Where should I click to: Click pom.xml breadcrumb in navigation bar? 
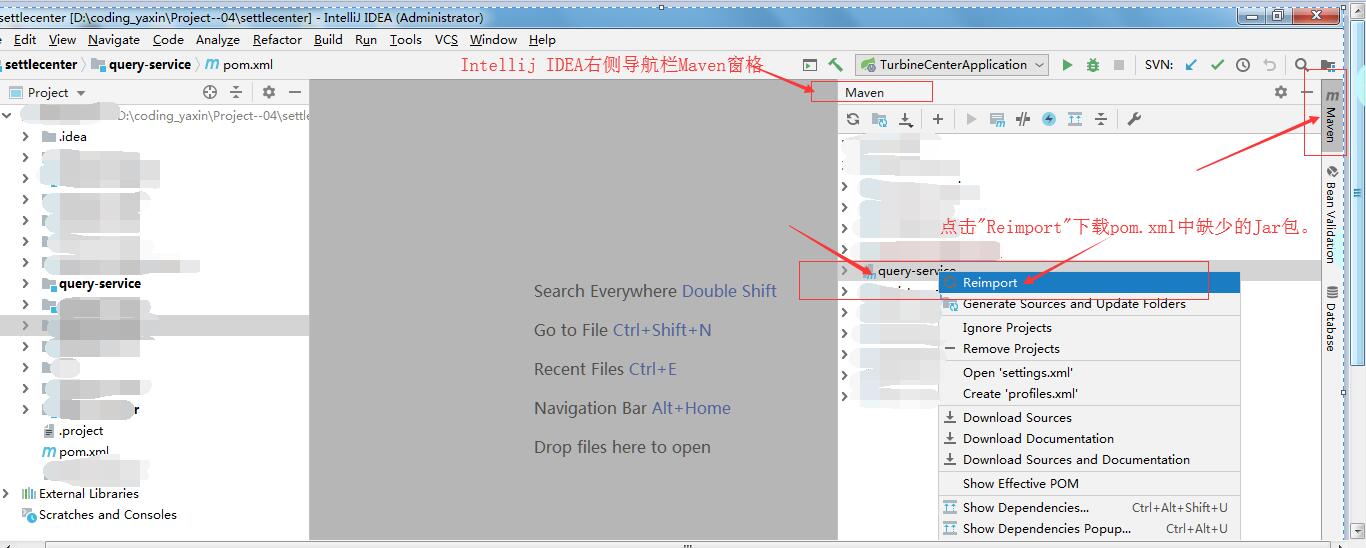pyautogui.click(x=239, y=64)
